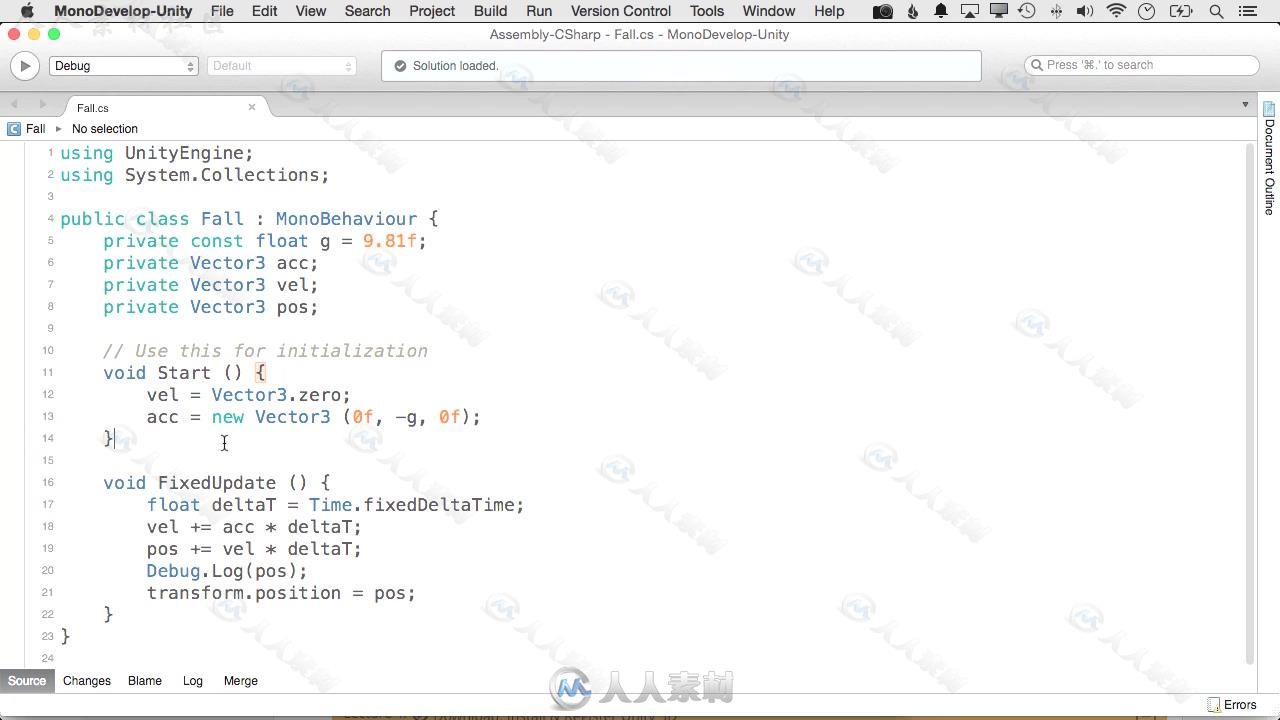Open Spotlight search magnifier icon
Viewport: 1280px width, 720px height.
[x=1216, y=12]
